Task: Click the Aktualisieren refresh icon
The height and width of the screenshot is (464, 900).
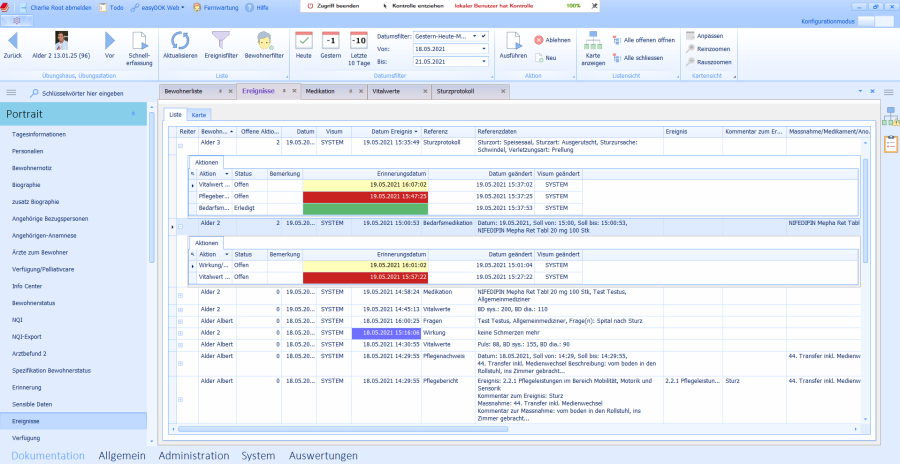Action: [180, 42]
